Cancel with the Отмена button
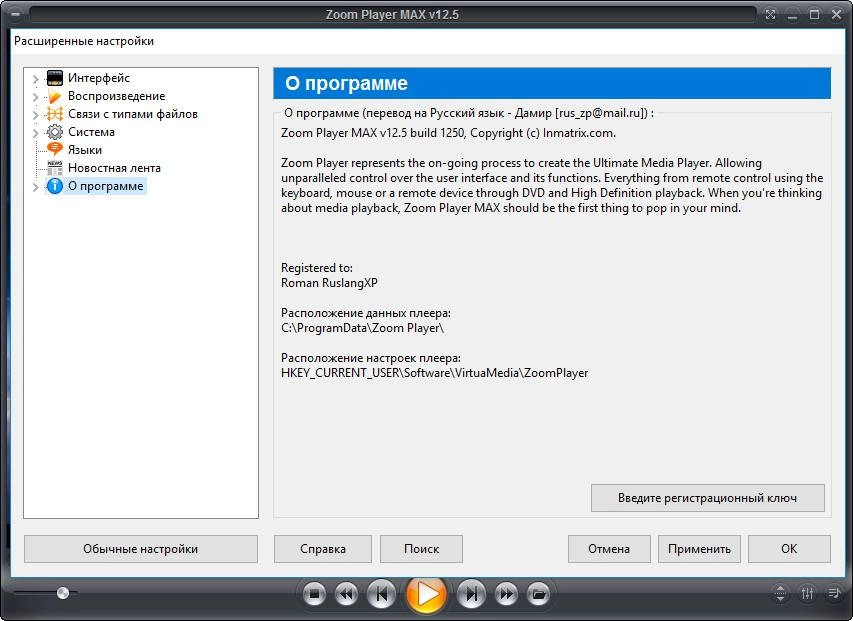This screenshot has width=853, height=621. pos(609,549)
